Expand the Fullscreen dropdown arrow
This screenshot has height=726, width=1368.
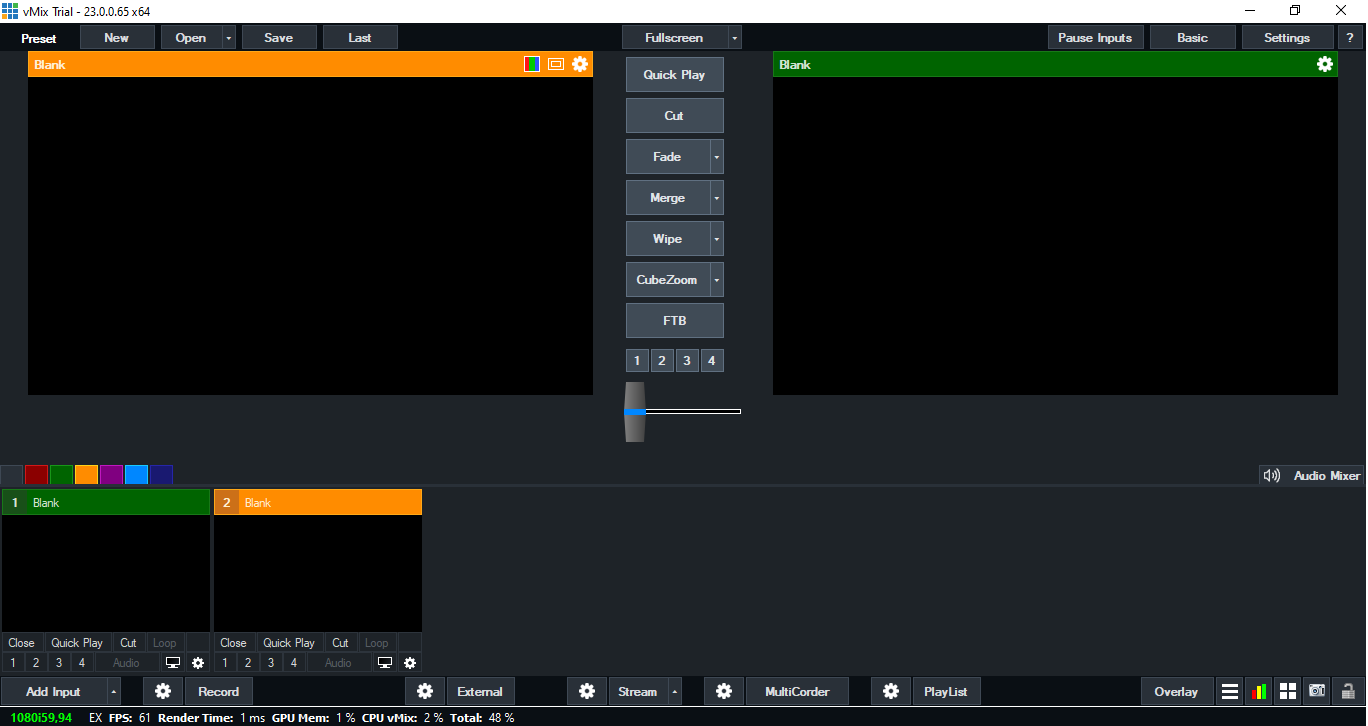pos(735,38)
